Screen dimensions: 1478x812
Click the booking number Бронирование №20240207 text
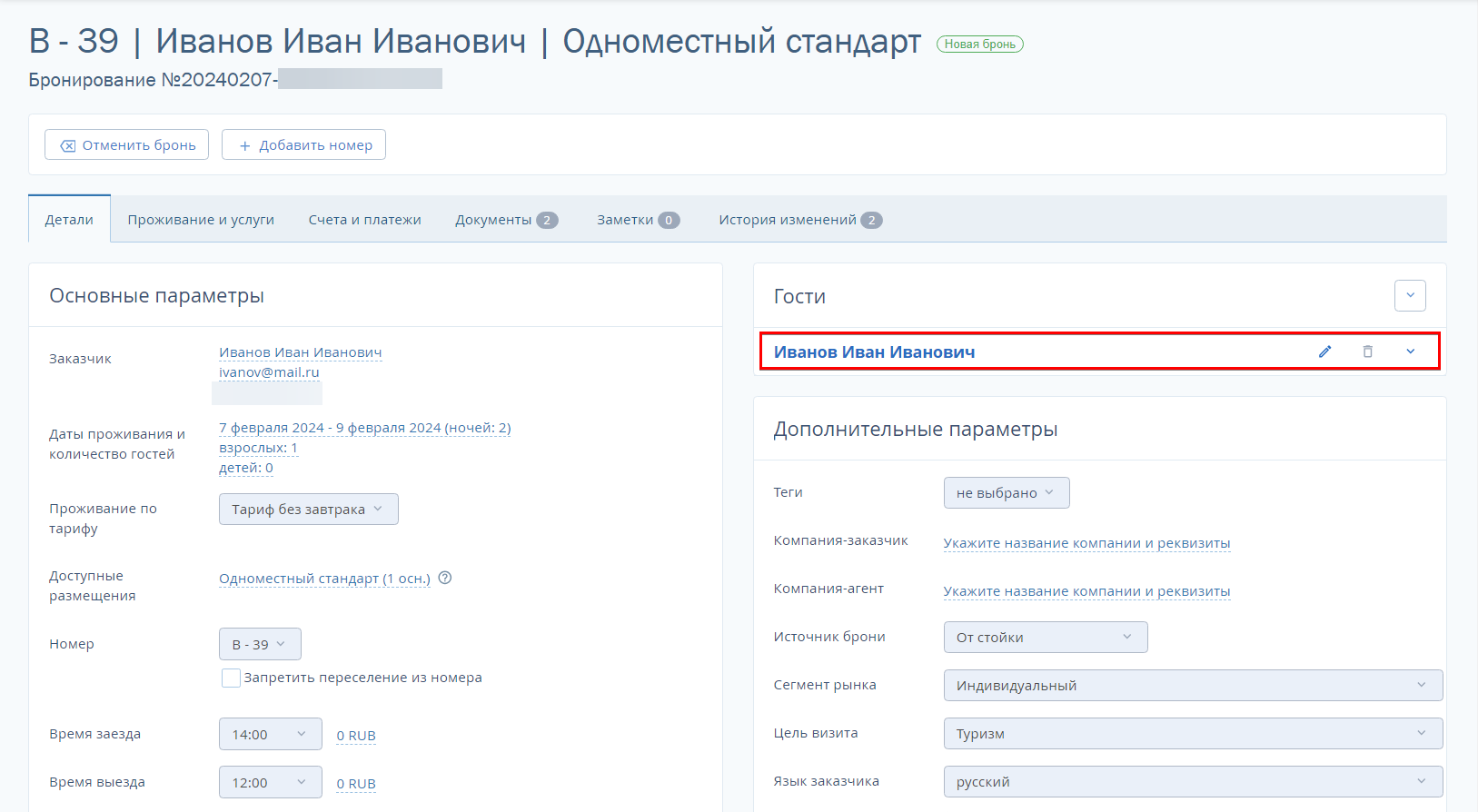coord(153,80)
